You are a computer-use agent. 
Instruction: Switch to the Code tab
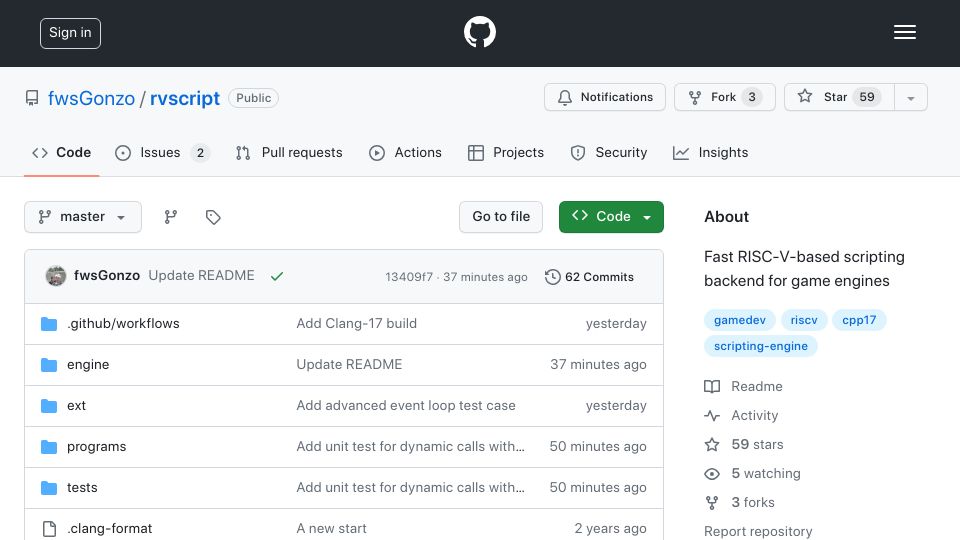click(62, 152)
